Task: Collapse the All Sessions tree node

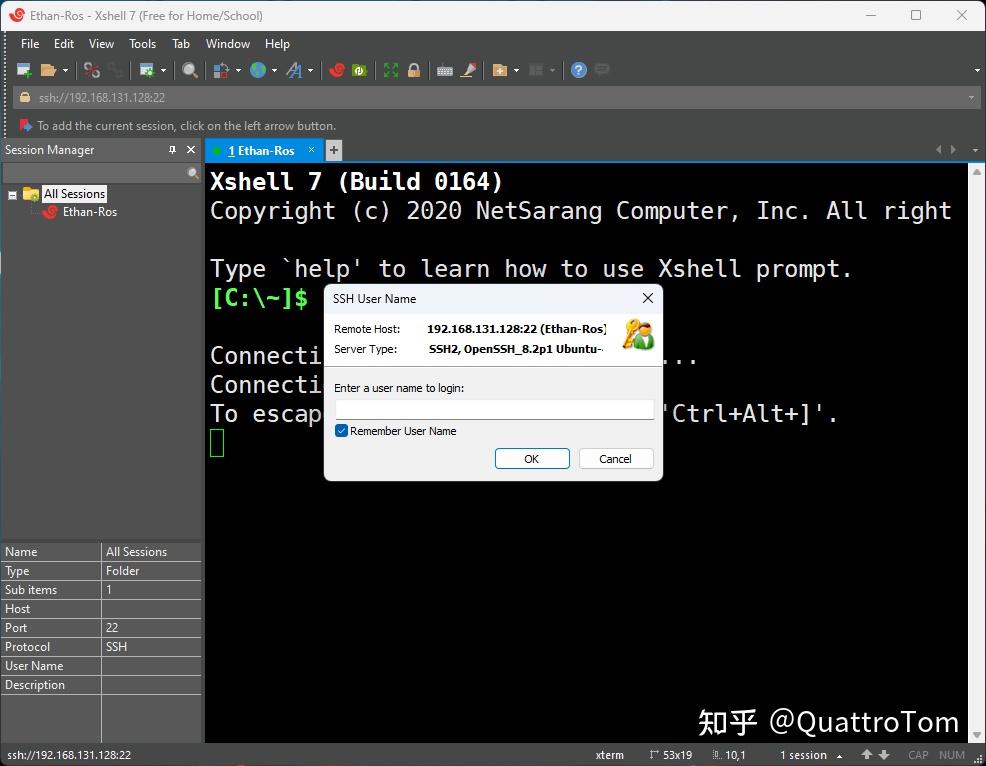Action: [12, 195]
